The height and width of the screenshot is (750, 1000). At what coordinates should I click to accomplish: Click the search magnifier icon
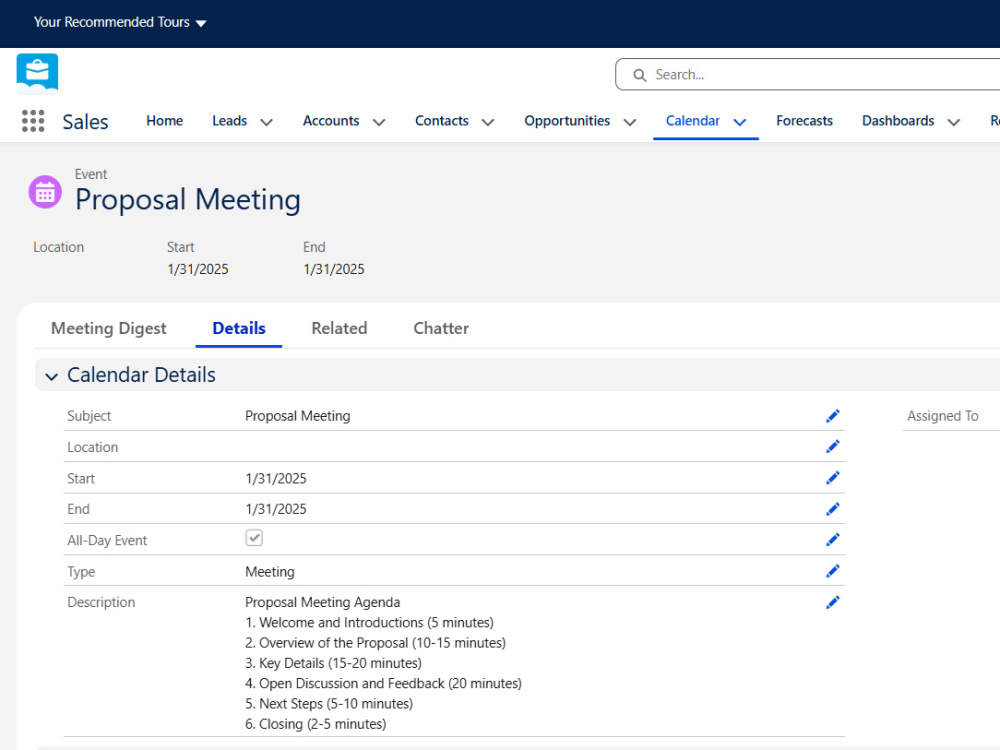639,75
